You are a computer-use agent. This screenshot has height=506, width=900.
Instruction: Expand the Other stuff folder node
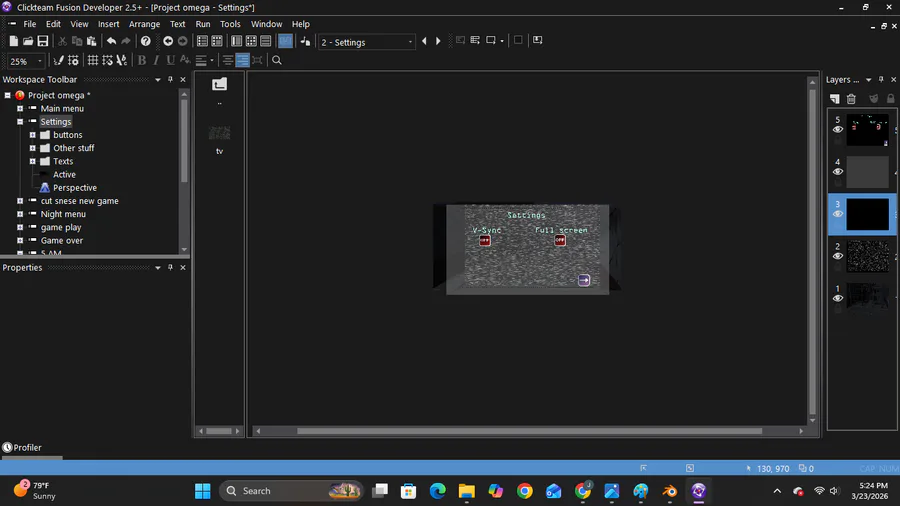(33, 148)
